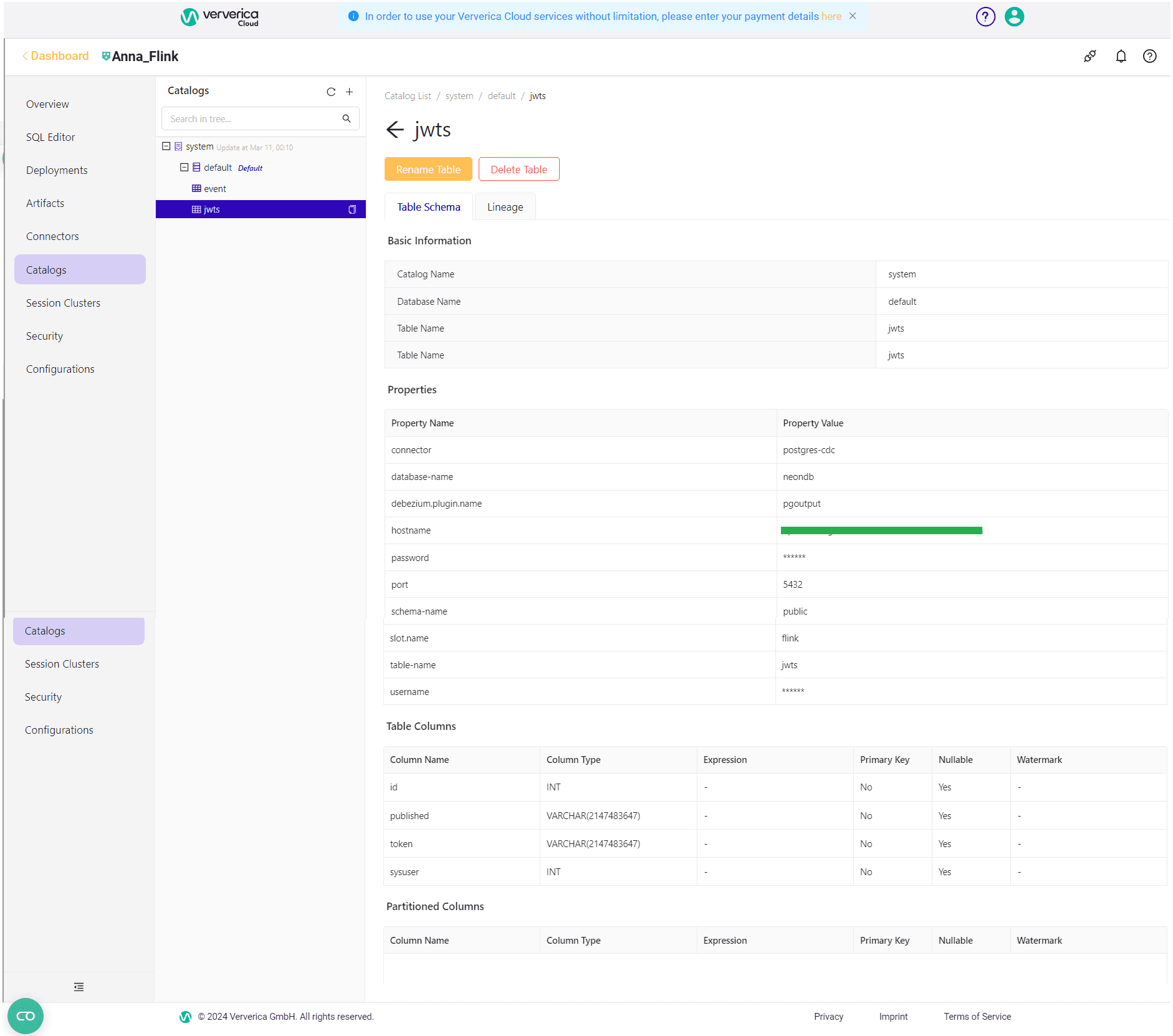
Task: Click the user account avatar icon
Action: pyautogui.click(x=1014, y=17)
